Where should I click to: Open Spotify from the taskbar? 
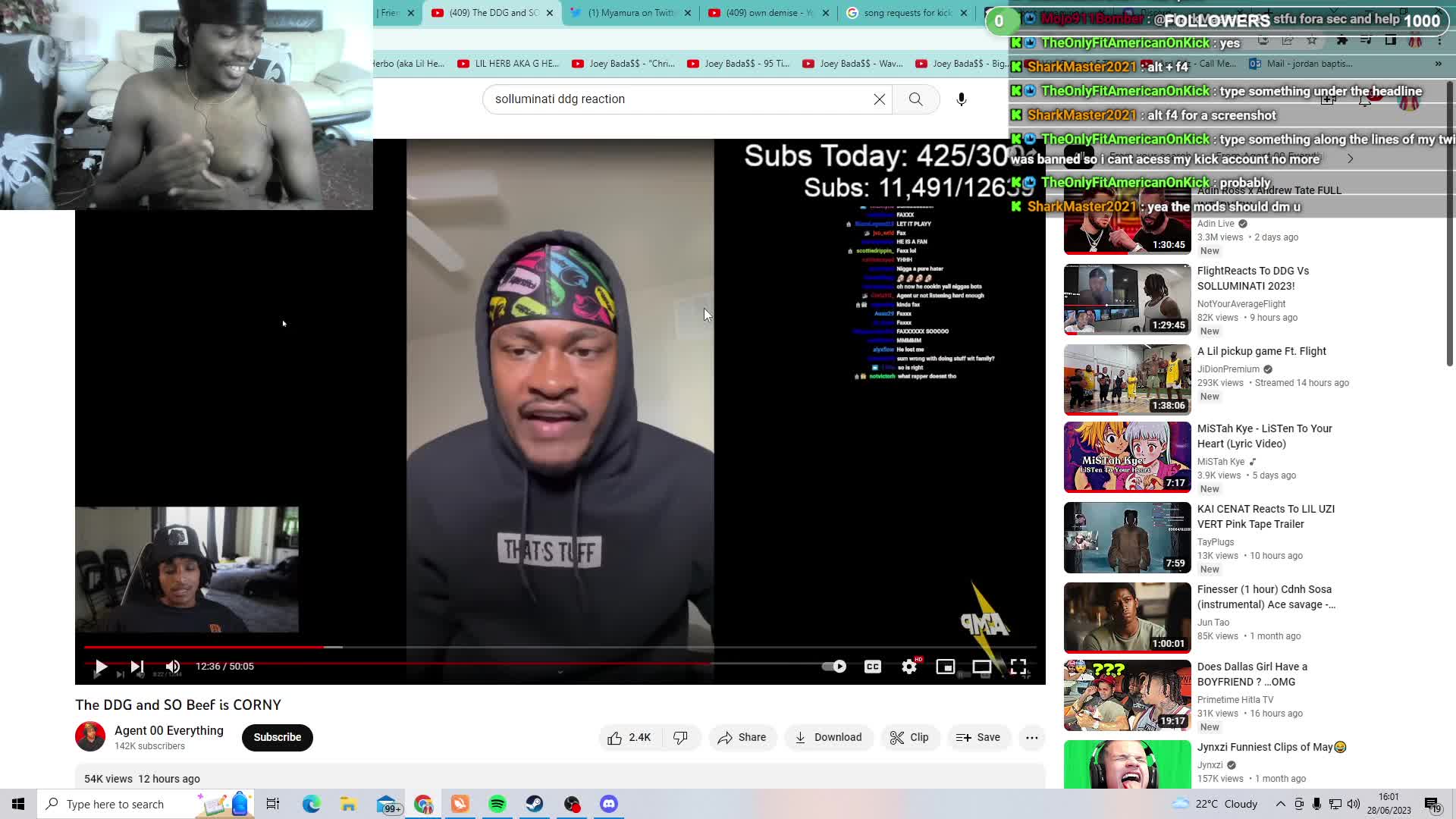[497, 804]
